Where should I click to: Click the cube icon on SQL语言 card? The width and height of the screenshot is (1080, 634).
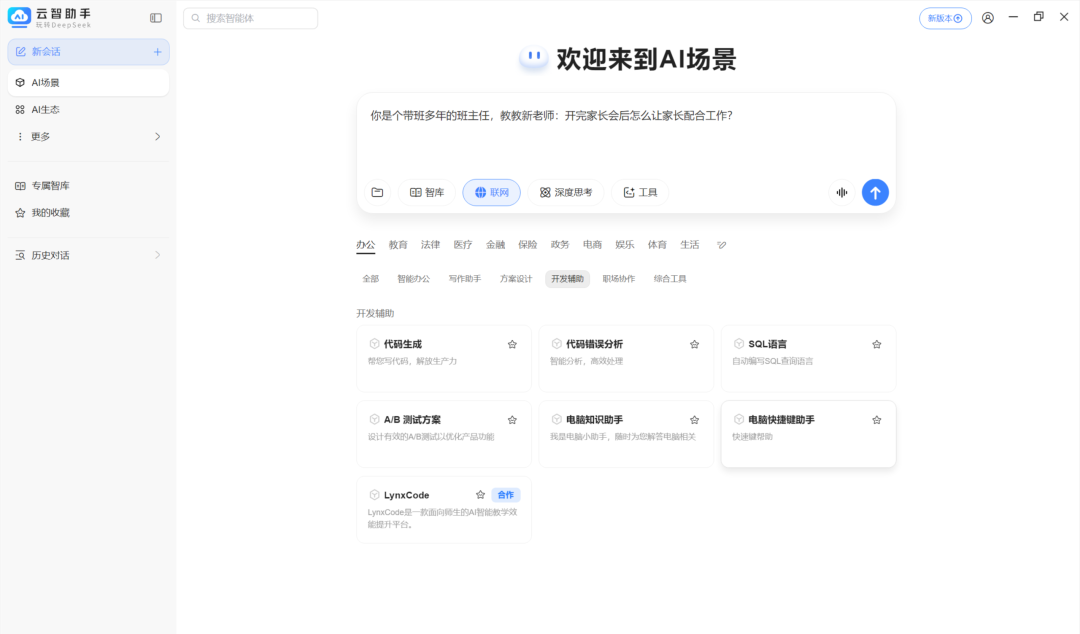(738, 343)
